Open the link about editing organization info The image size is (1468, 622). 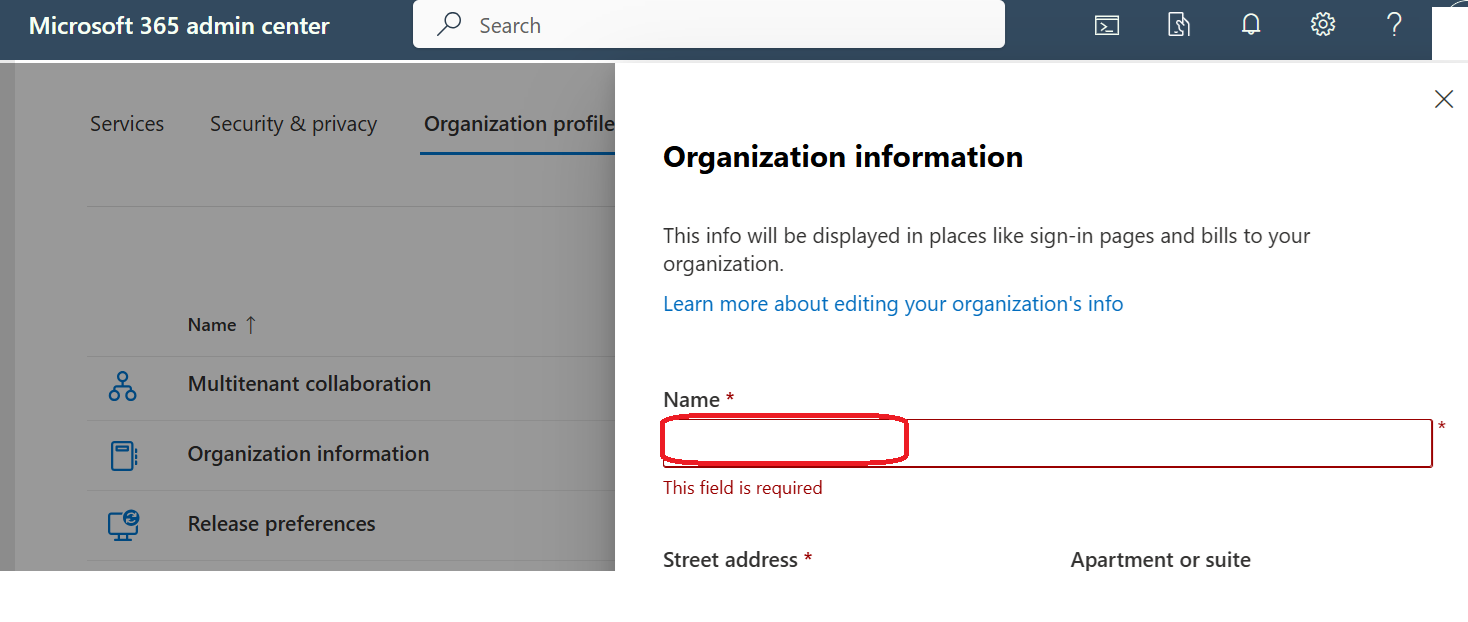click(x=893, y=303)
